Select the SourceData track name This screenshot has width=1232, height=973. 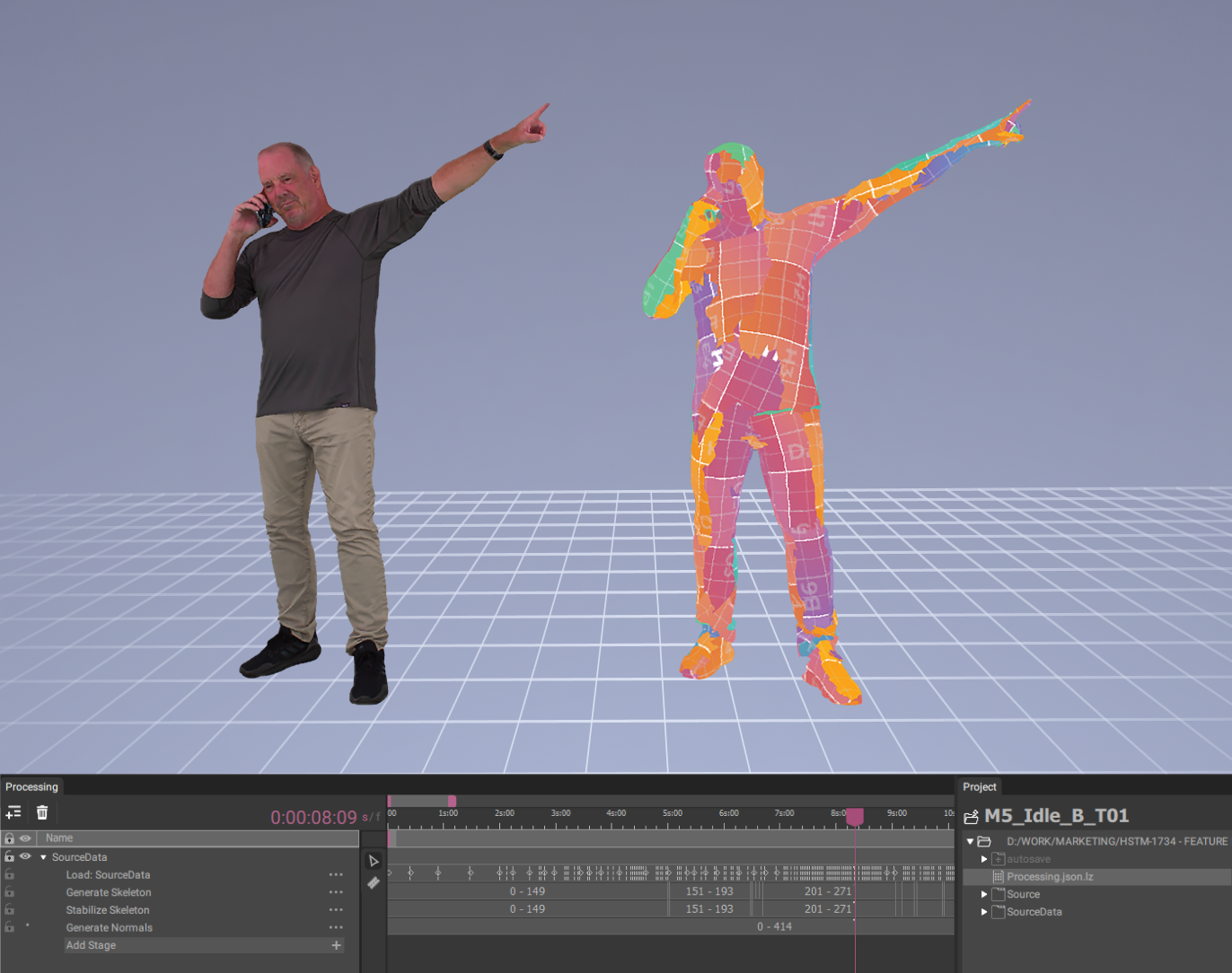pos(79,857)
